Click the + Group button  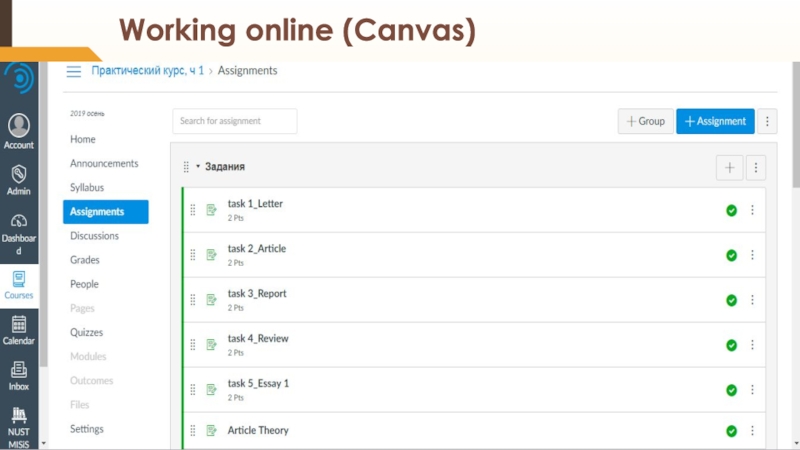pos(645,121)
